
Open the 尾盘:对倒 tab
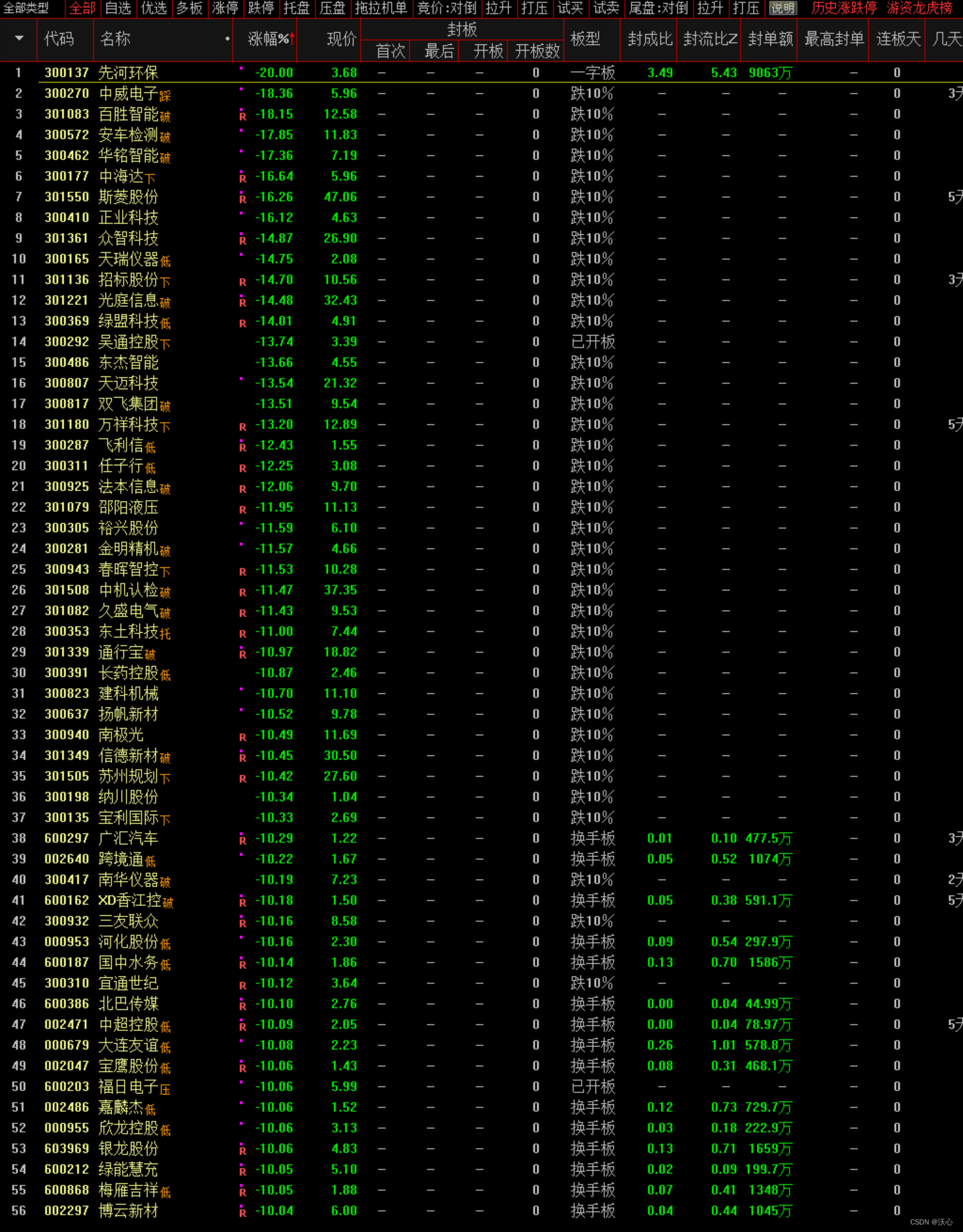pos(658,8)
